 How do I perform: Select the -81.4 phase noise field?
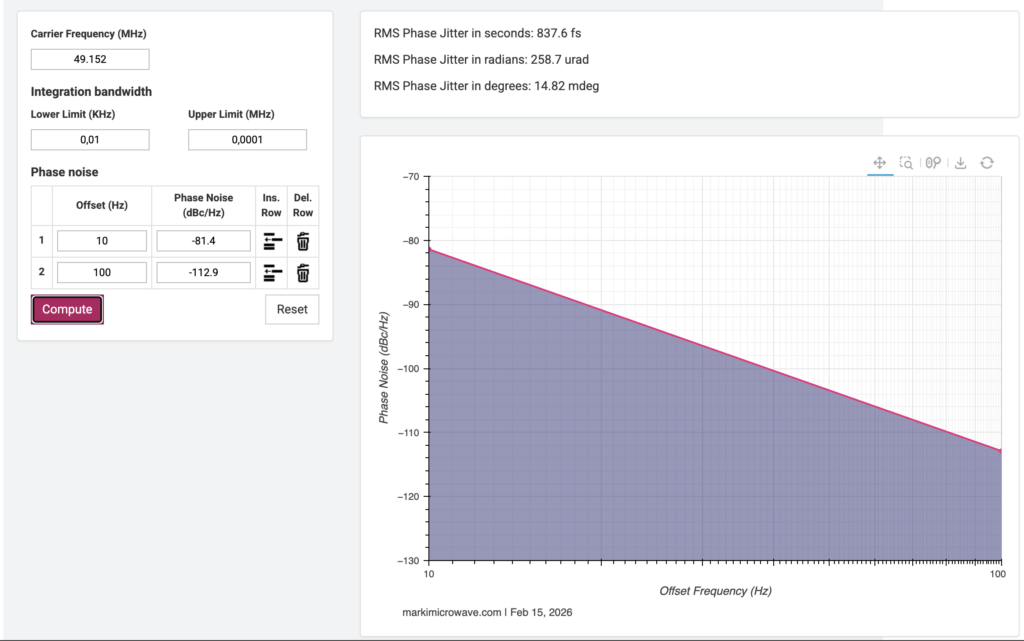click(203, 241)
